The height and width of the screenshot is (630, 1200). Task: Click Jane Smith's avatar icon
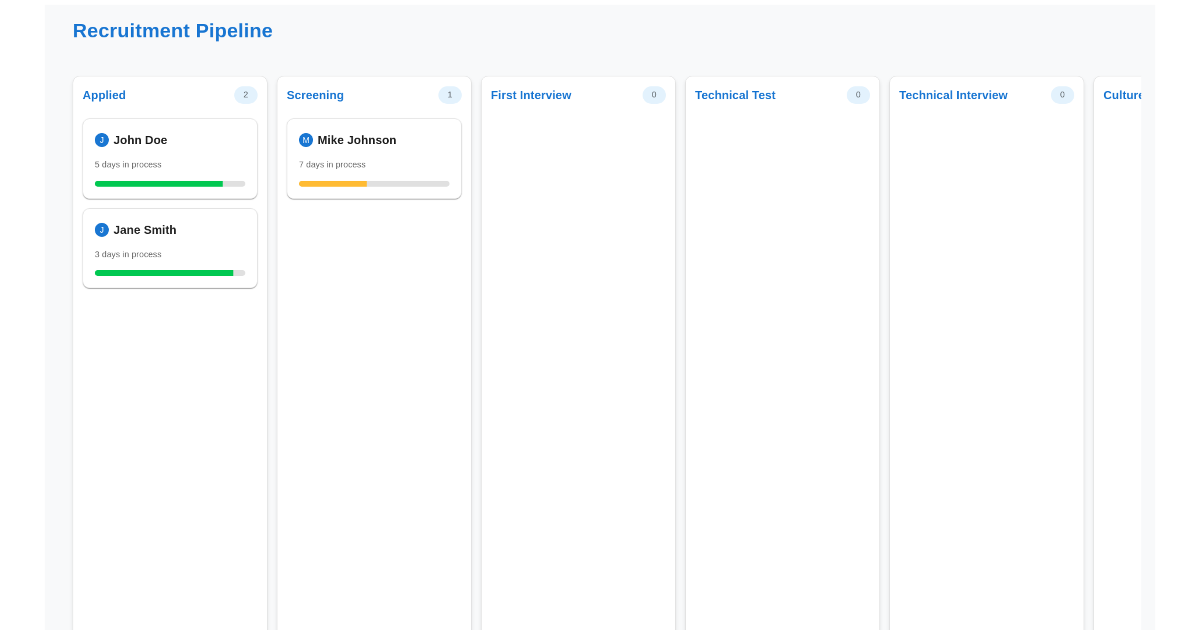[101, 229]
